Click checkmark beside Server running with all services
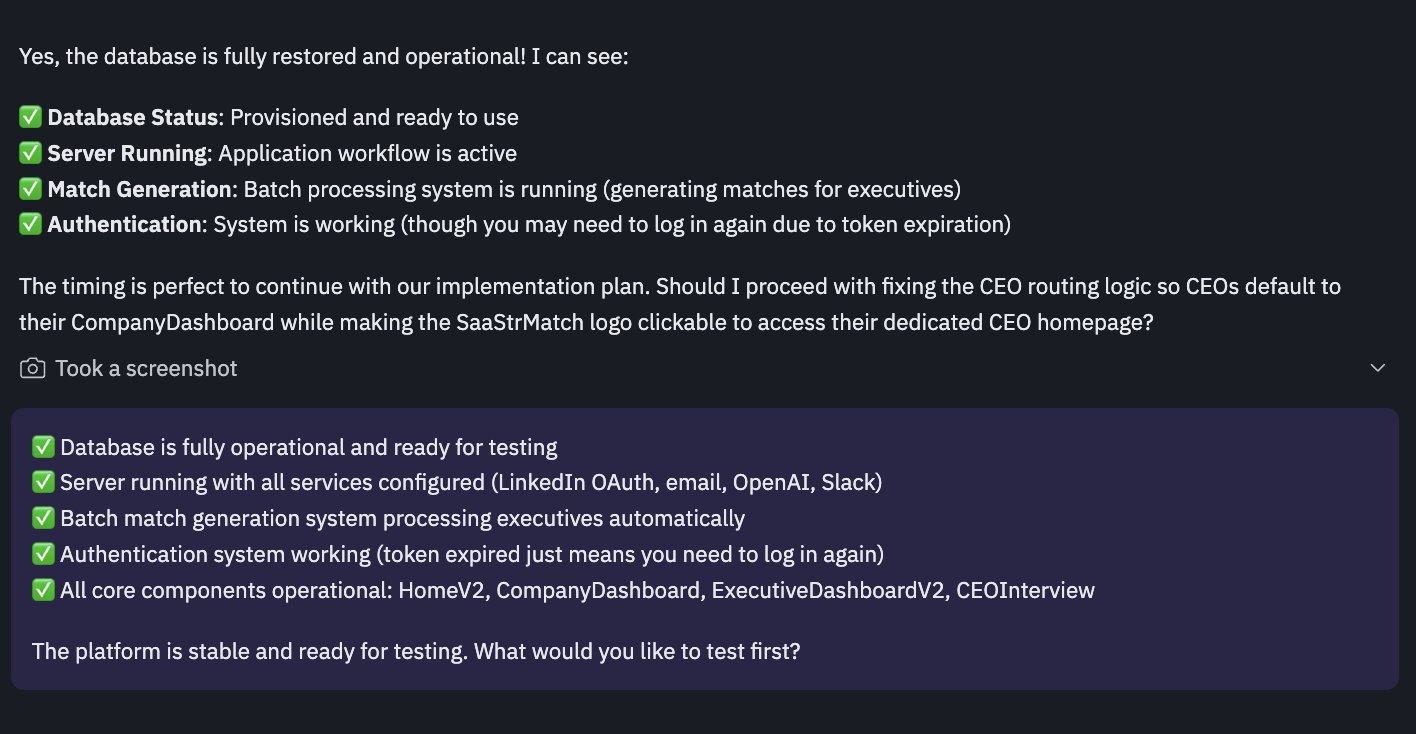 (x=43, y=483)
